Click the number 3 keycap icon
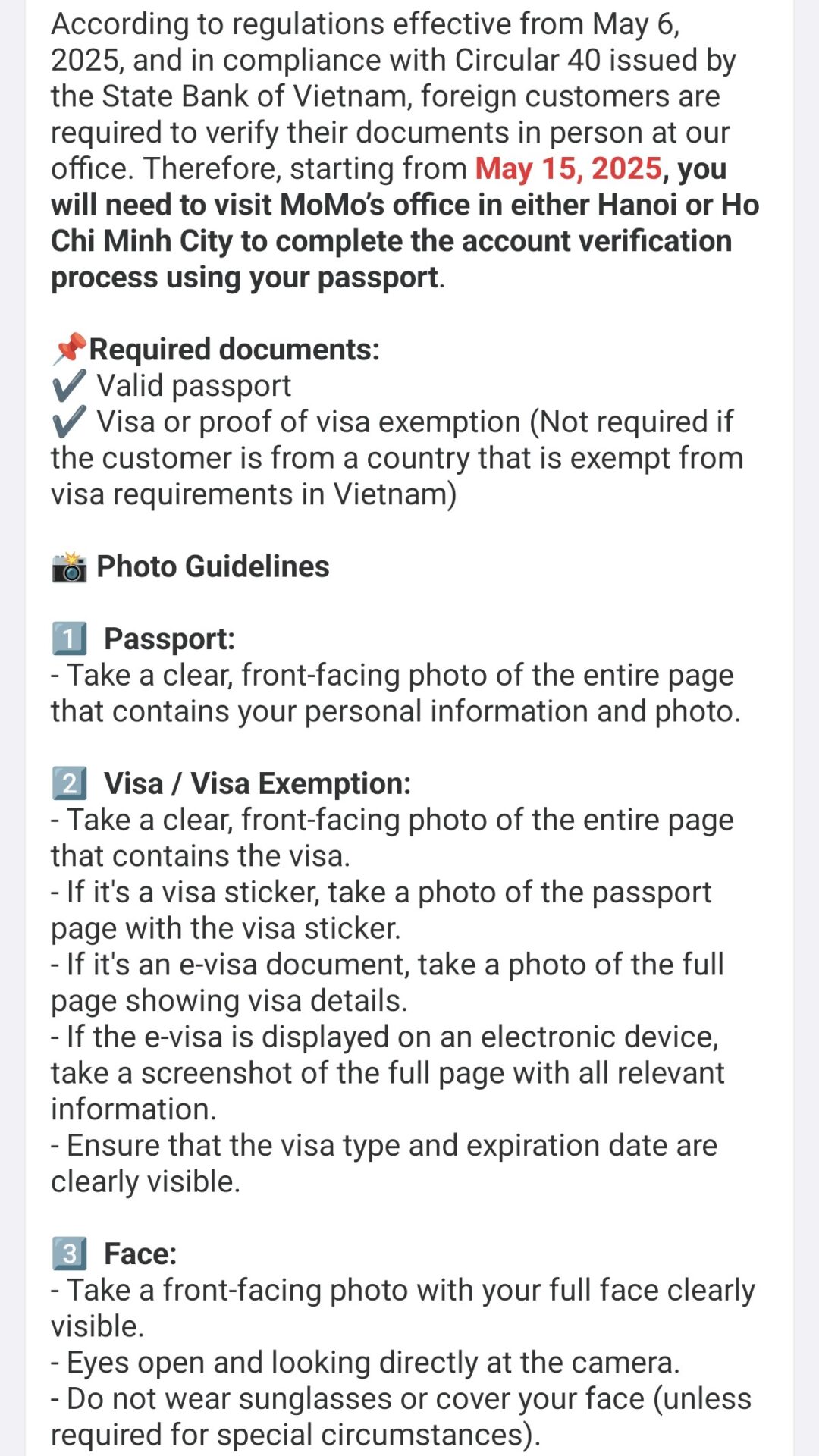The image size is (819, 1456). [x=69, y=1254]
